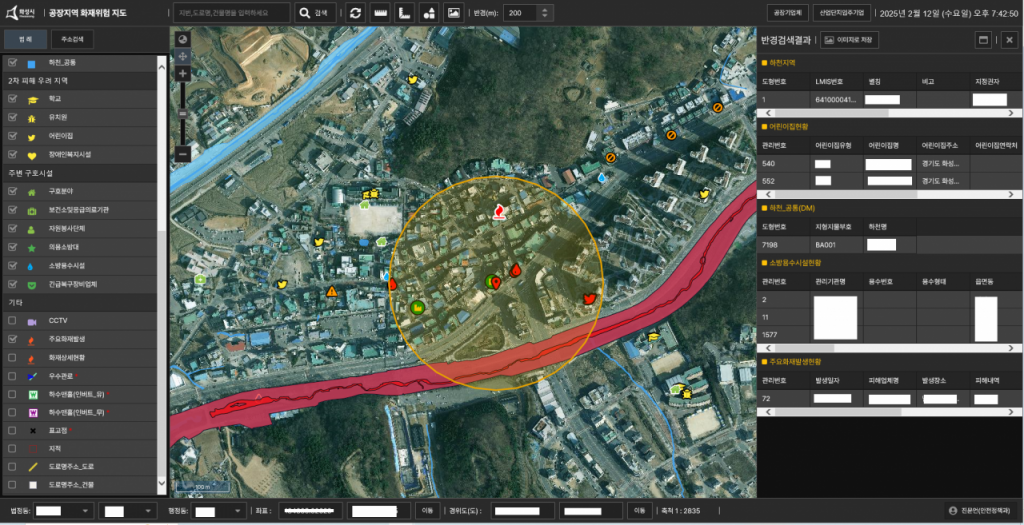
Task: Enable the CCTV layer checkbox
Action: tap(12, 321)
